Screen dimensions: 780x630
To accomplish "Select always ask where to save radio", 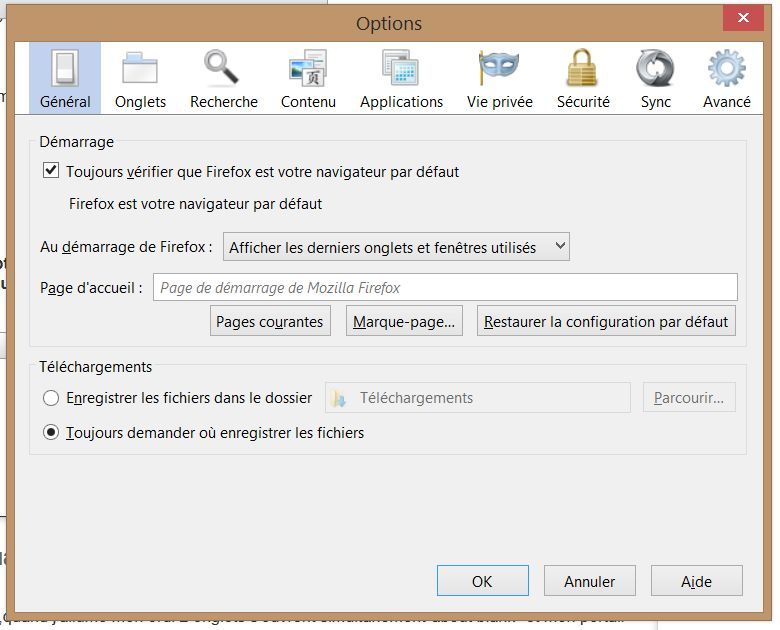I will point(51,432).
